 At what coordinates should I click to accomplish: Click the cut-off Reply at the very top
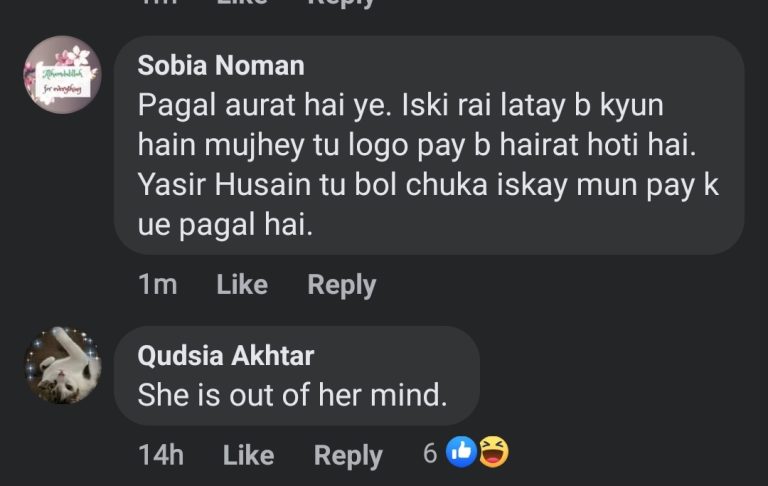pos(341,3)
